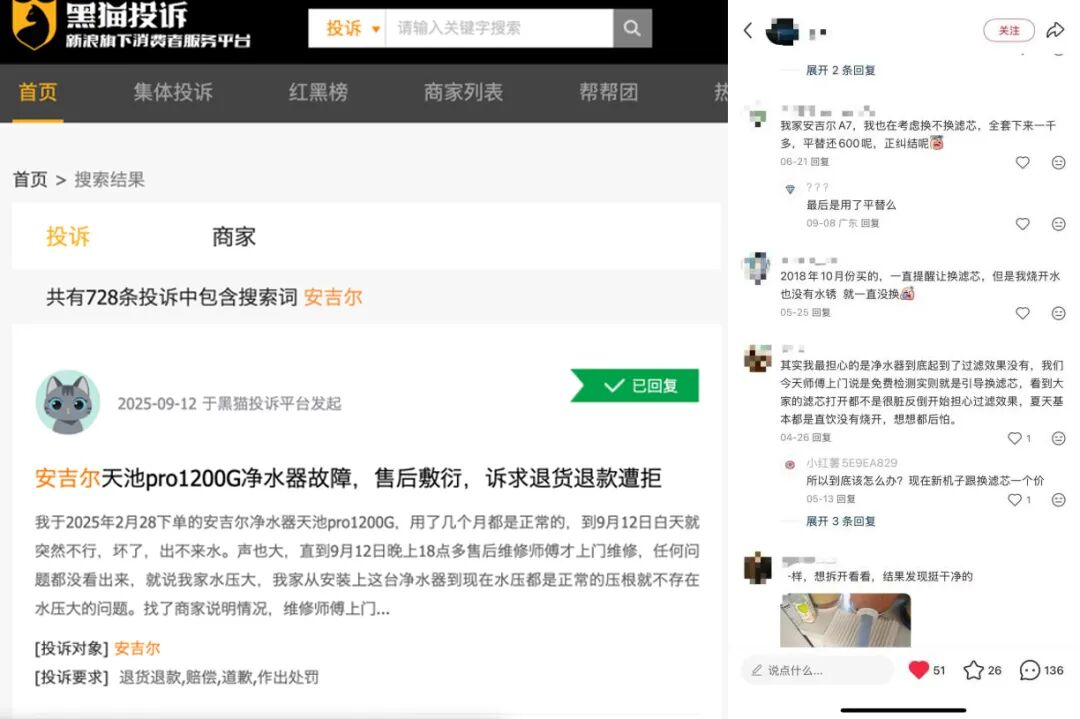Open the filter photo in the comment
This screenshot has height=719, width=1080.
[x=845, y=620]
